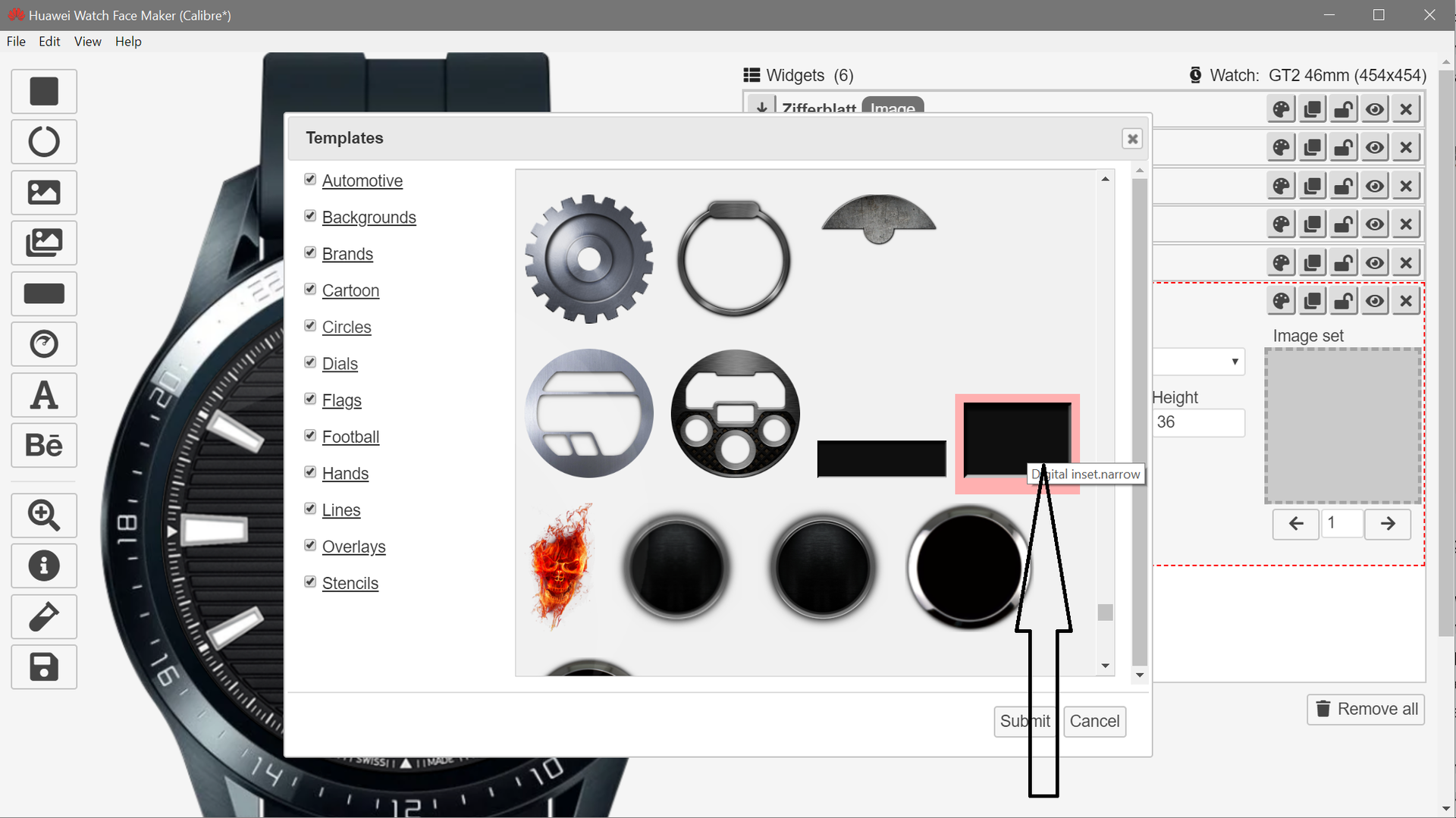Open the Help menu

tap(128, 42)
